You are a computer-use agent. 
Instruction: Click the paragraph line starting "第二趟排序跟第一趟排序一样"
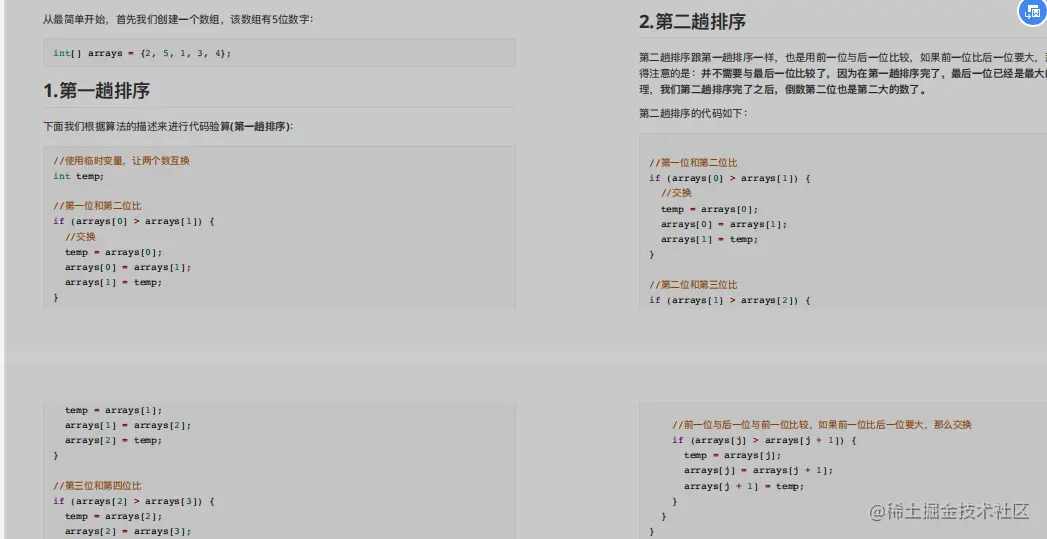(843, 57)
